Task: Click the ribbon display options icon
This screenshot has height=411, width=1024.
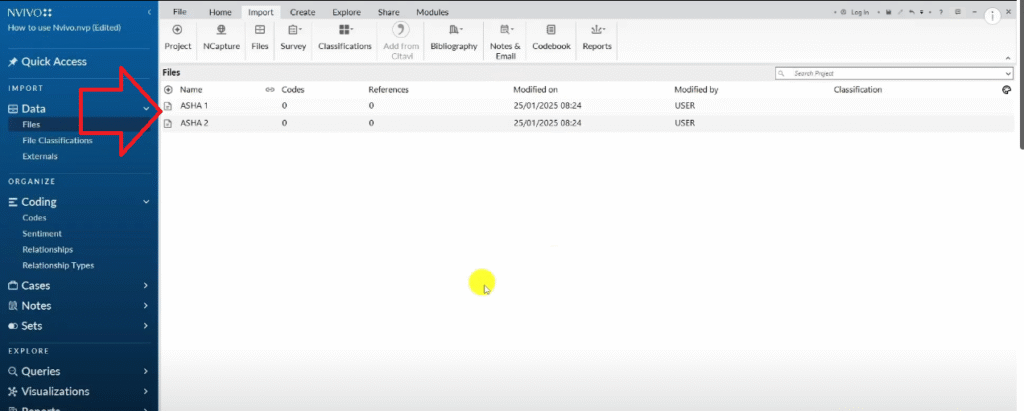Action: tap(958, 12)
